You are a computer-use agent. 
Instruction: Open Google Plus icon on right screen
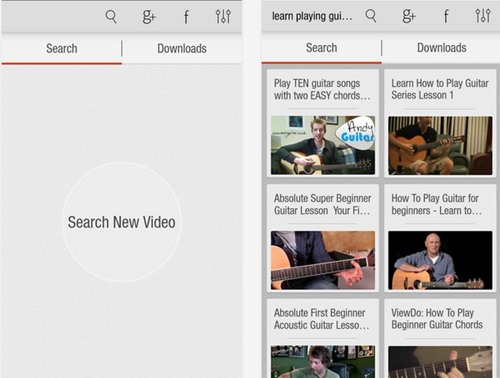tap(409, 16)
